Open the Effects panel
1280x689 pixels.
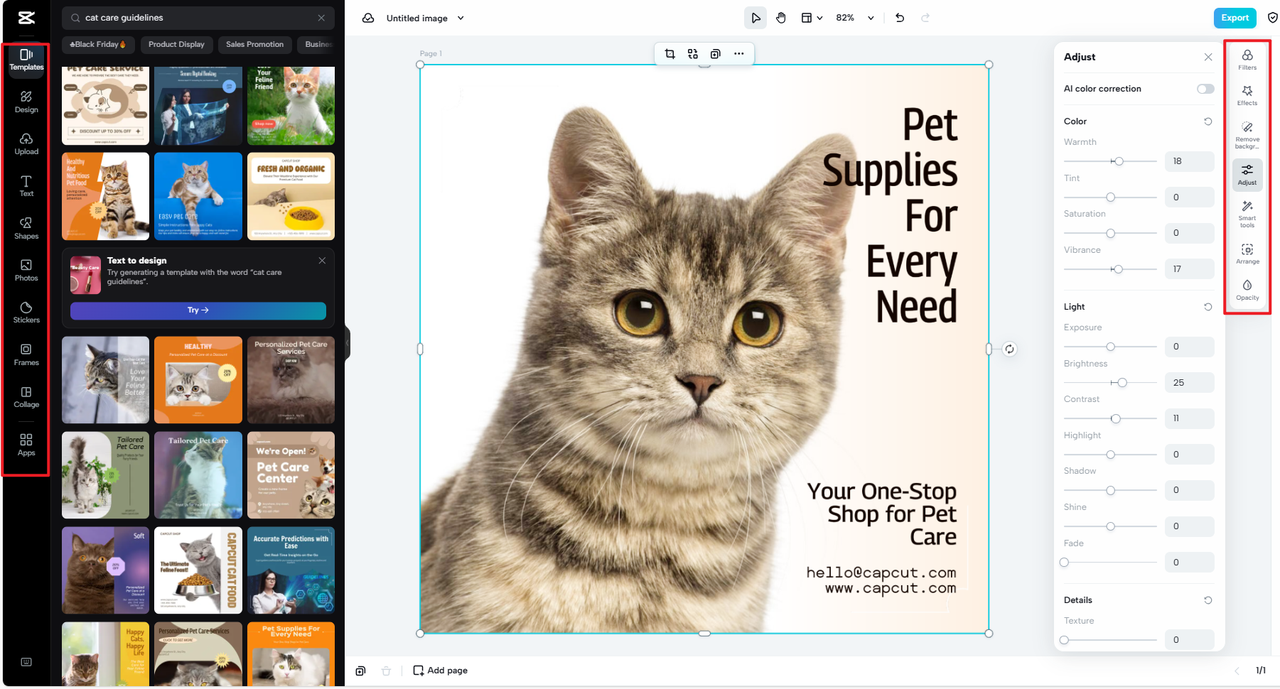1247,95
